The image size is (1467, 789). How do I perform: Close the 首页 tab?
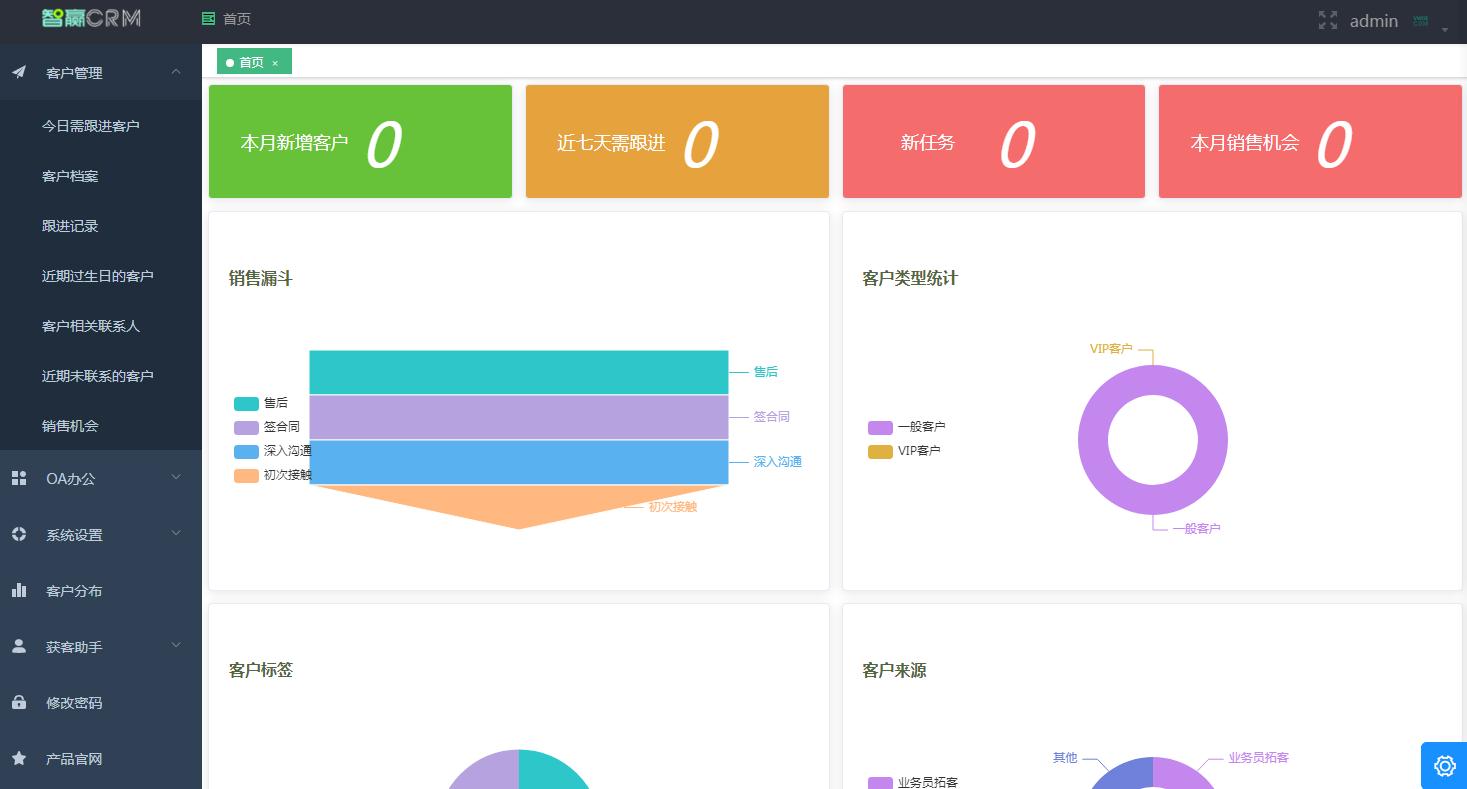[275, 63]
